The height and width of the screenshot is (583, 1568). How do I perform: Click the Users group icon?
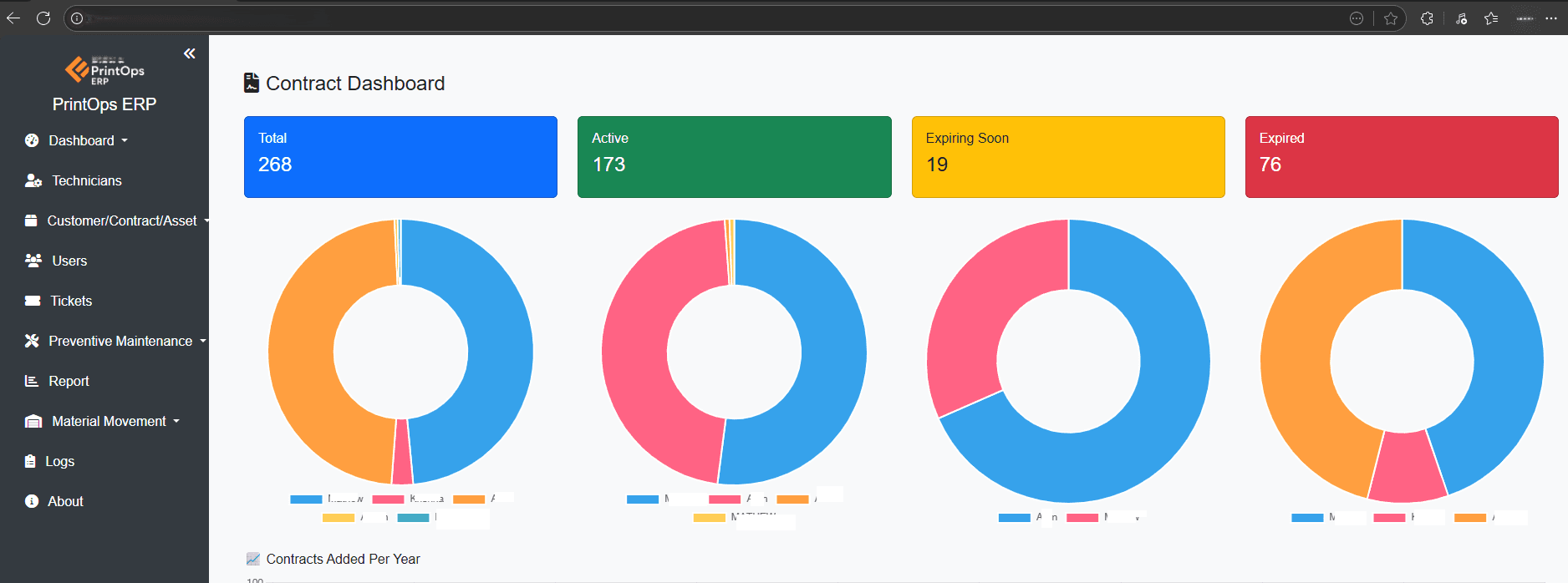[x=33, y=261]
